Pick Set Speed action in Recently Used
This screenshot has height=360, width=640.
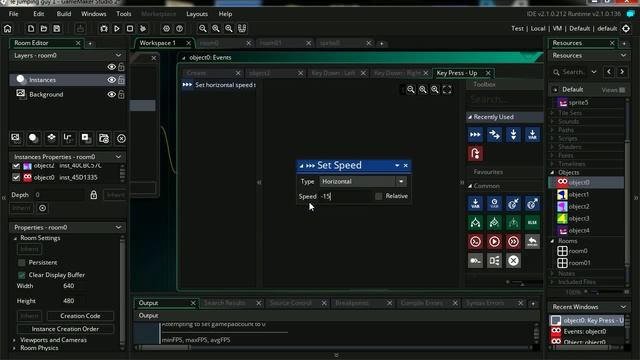click(x=475, y=135)
